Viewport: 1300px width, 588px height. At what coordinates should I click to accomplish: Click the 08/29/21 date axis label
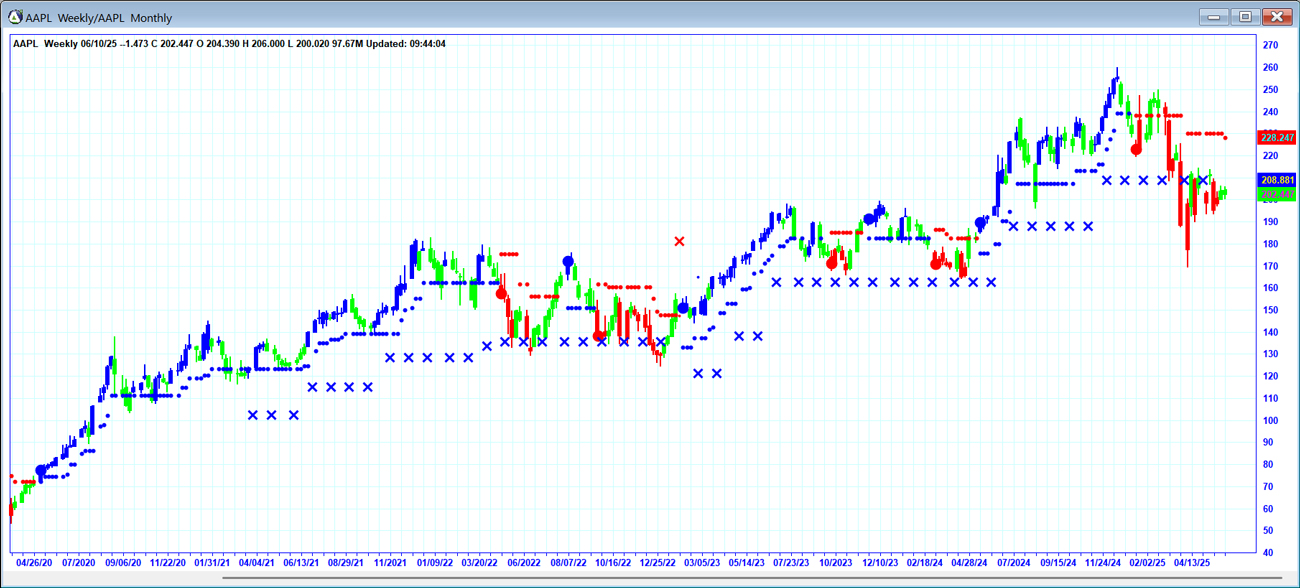click(347, 563)
